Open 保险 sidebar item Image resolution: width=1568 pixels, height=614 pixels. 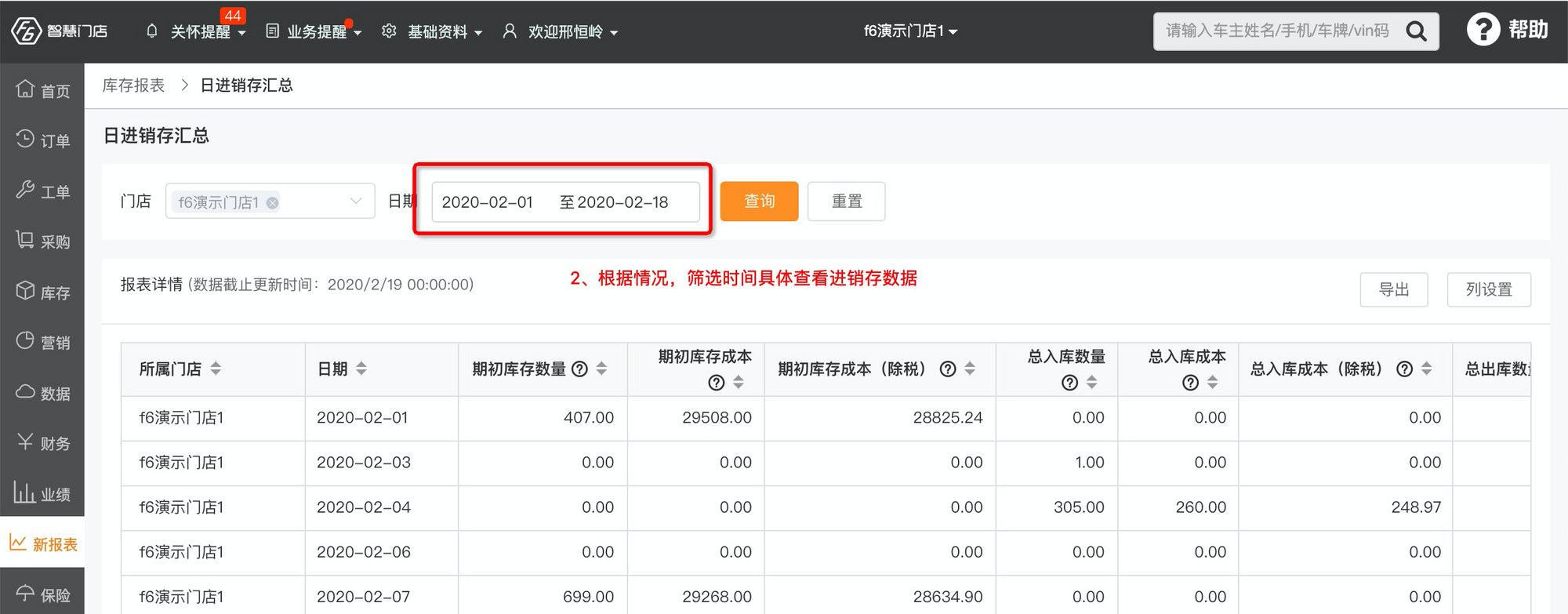[x=42, y=594]
